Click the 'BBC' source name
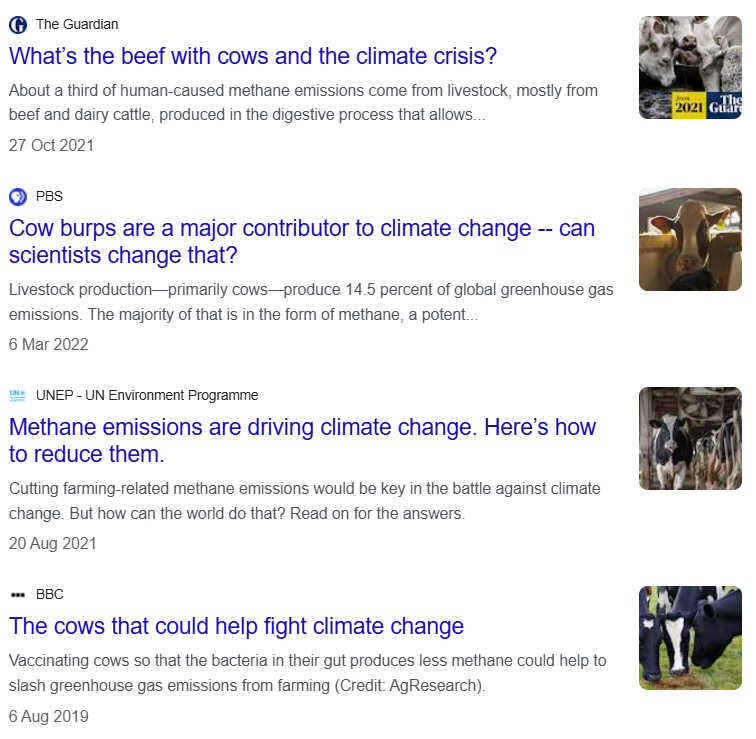 [50, 594]
